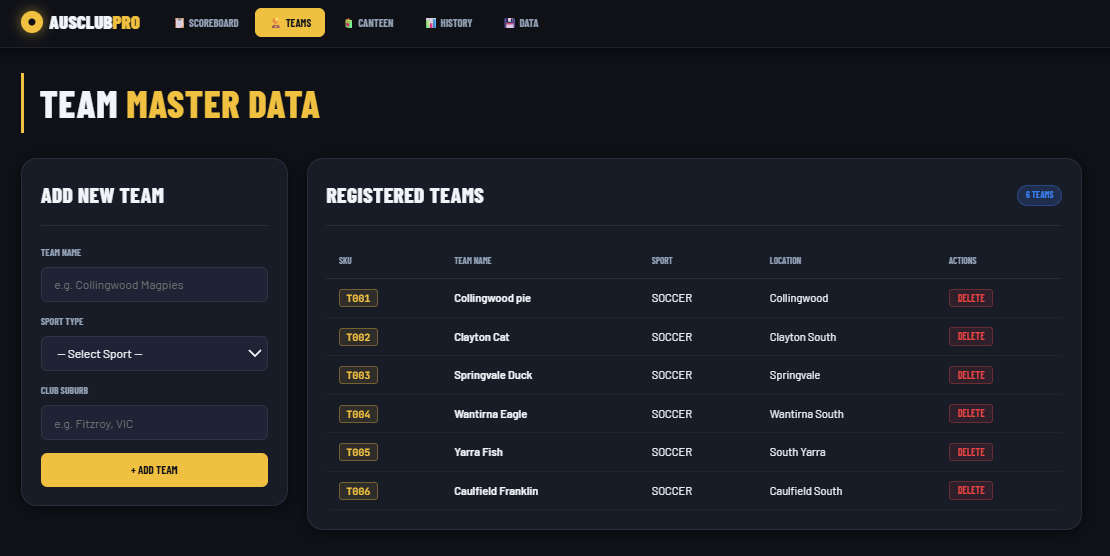This screenshot has width=1110, height=556.
Task: Click the SKU column header
Action: coord(345,261)
